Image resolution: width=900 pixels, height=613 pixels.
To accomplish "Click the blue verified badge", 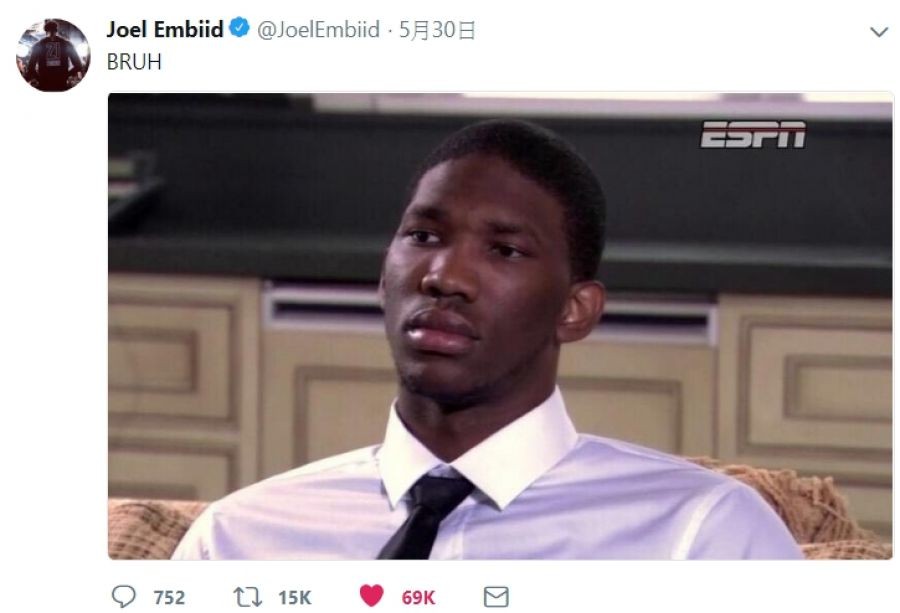I will (x=239, y=28).
